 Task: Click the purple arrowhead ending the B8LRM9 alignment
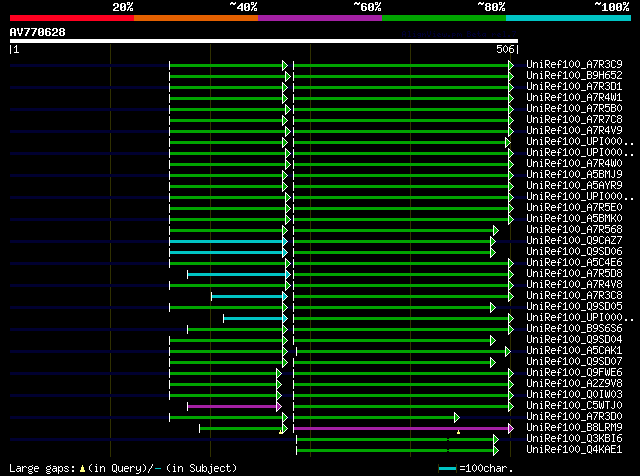coord(511,429)
